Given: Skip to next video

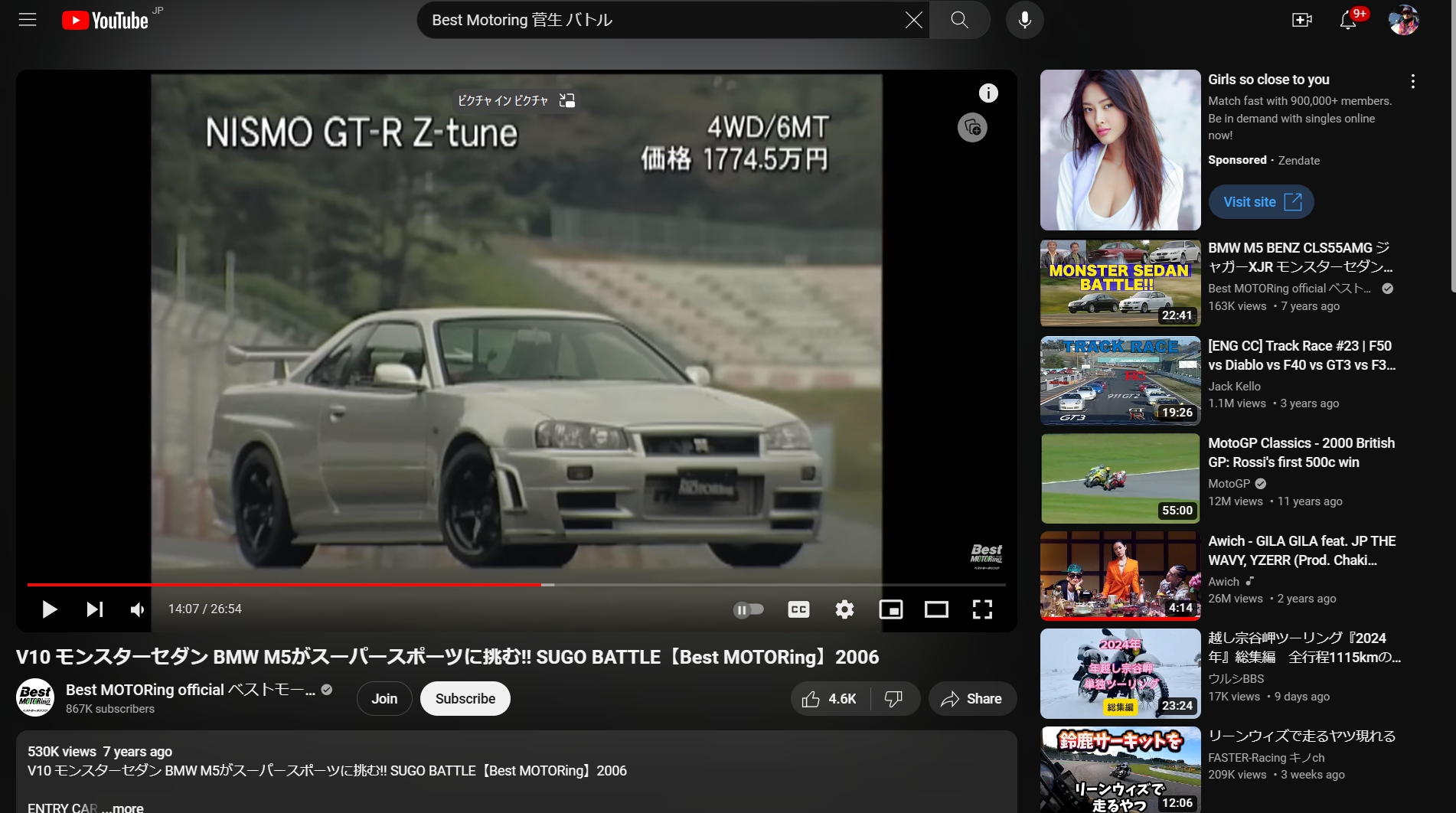Looking at the screenshot, I should 94,609.
